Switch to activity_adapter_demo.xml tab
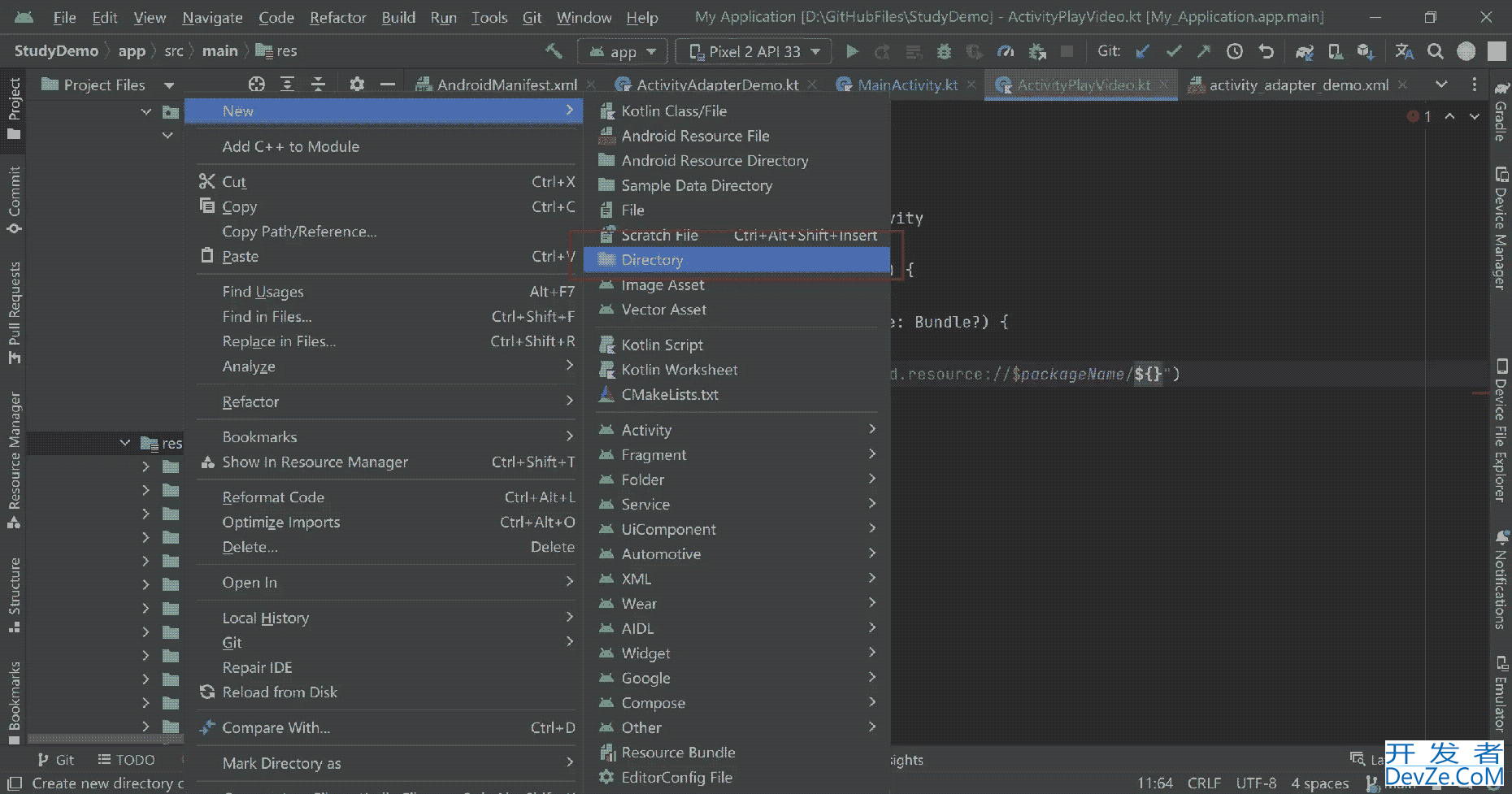The width and height of the screenshot is (1512, 794). 1298,85
